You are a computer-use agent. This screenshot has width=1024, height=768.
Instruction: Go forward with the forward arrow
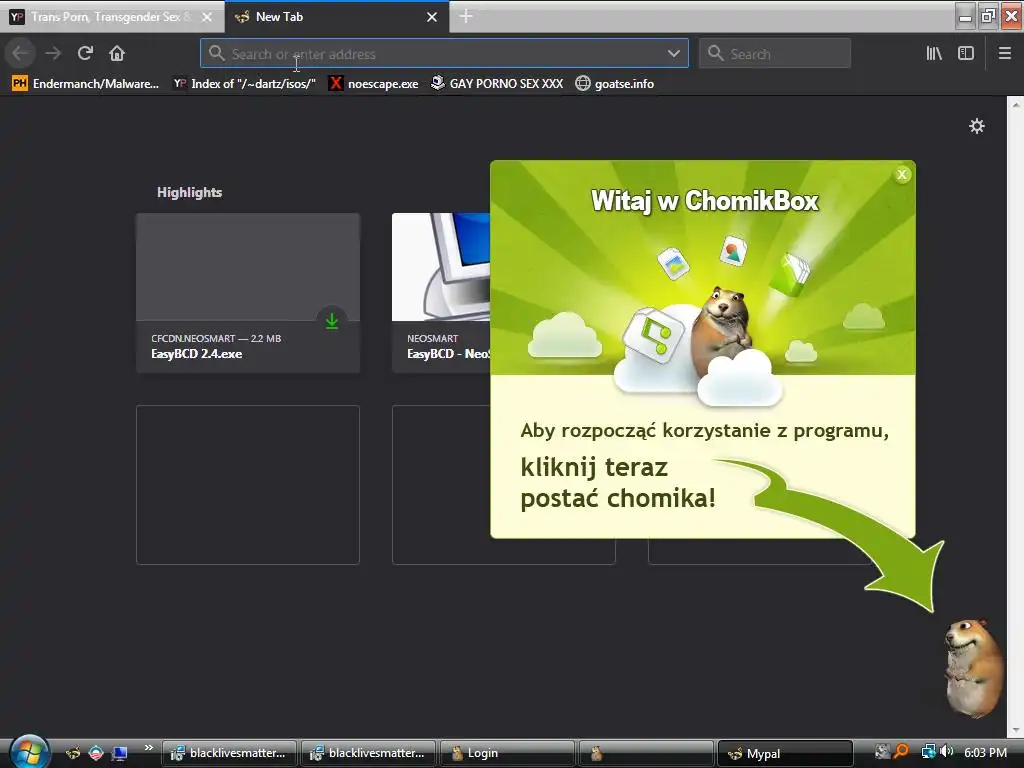54,54
